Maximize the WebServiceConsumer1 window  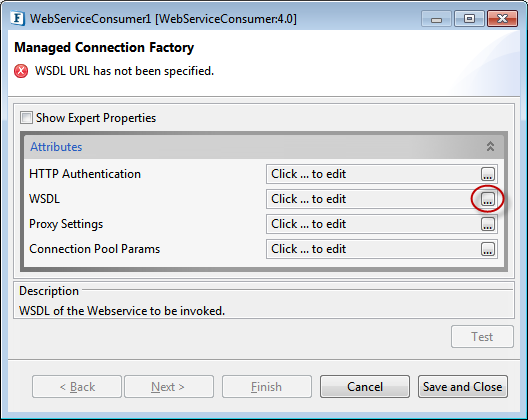click(x=469, y=19)
